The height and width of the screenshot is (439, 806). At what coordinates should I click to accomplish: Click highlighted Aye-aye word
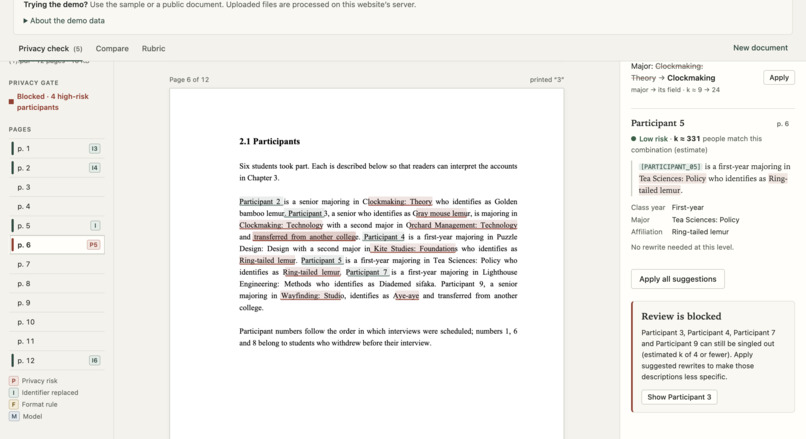click(406, 296)
